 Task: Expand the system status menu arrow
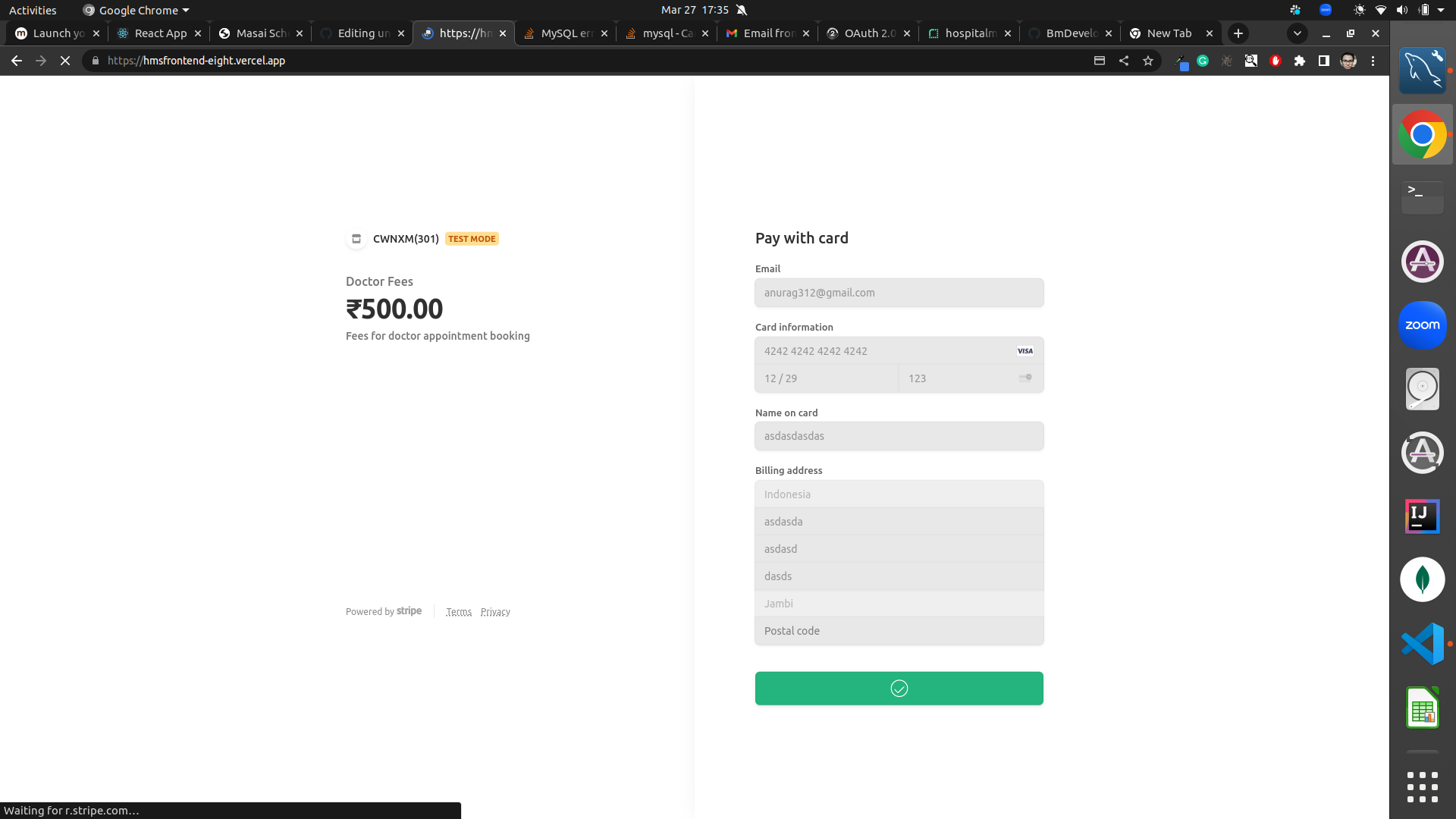(x=1441, y=11)
